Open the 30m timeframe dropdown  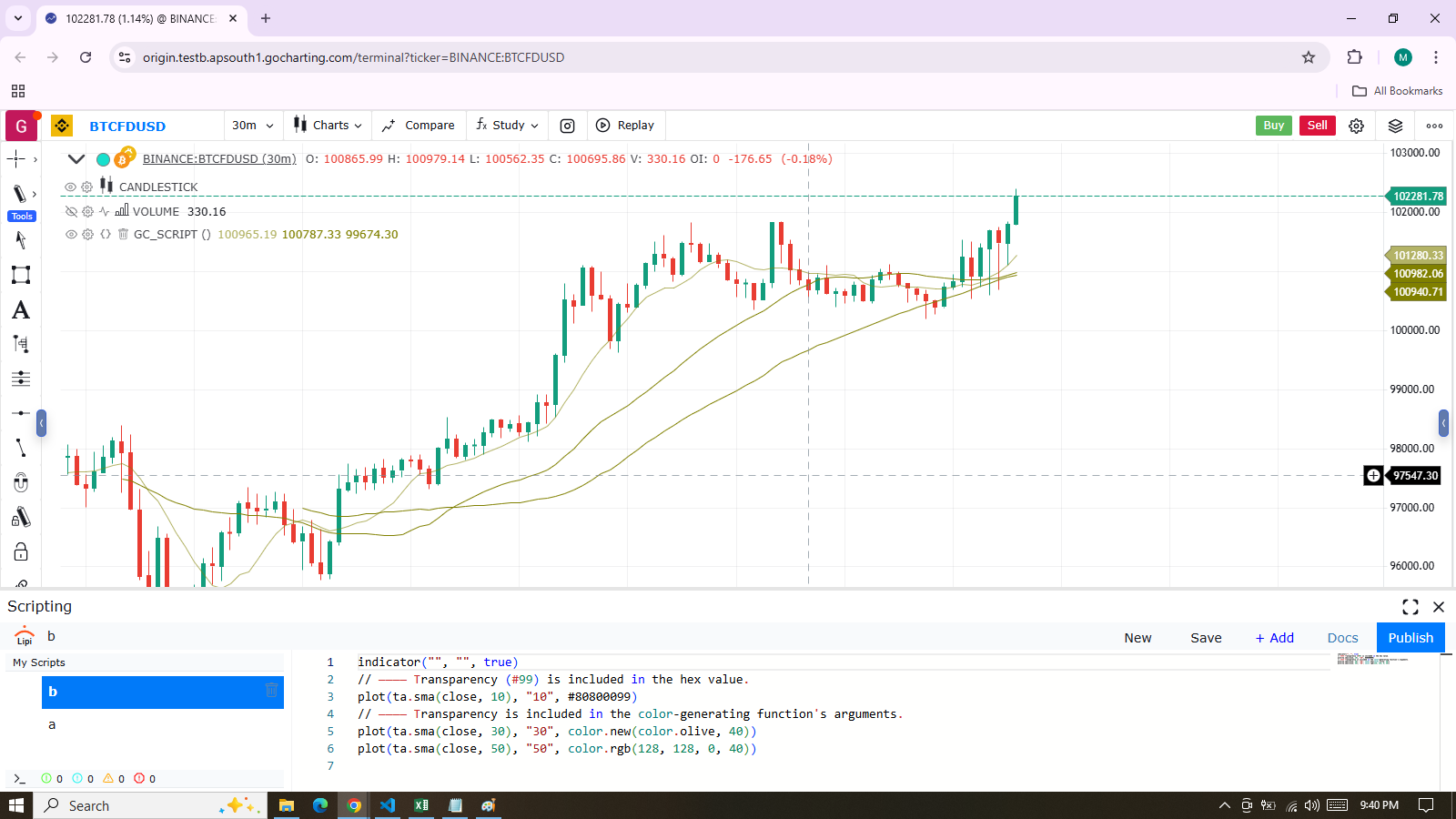252,126
